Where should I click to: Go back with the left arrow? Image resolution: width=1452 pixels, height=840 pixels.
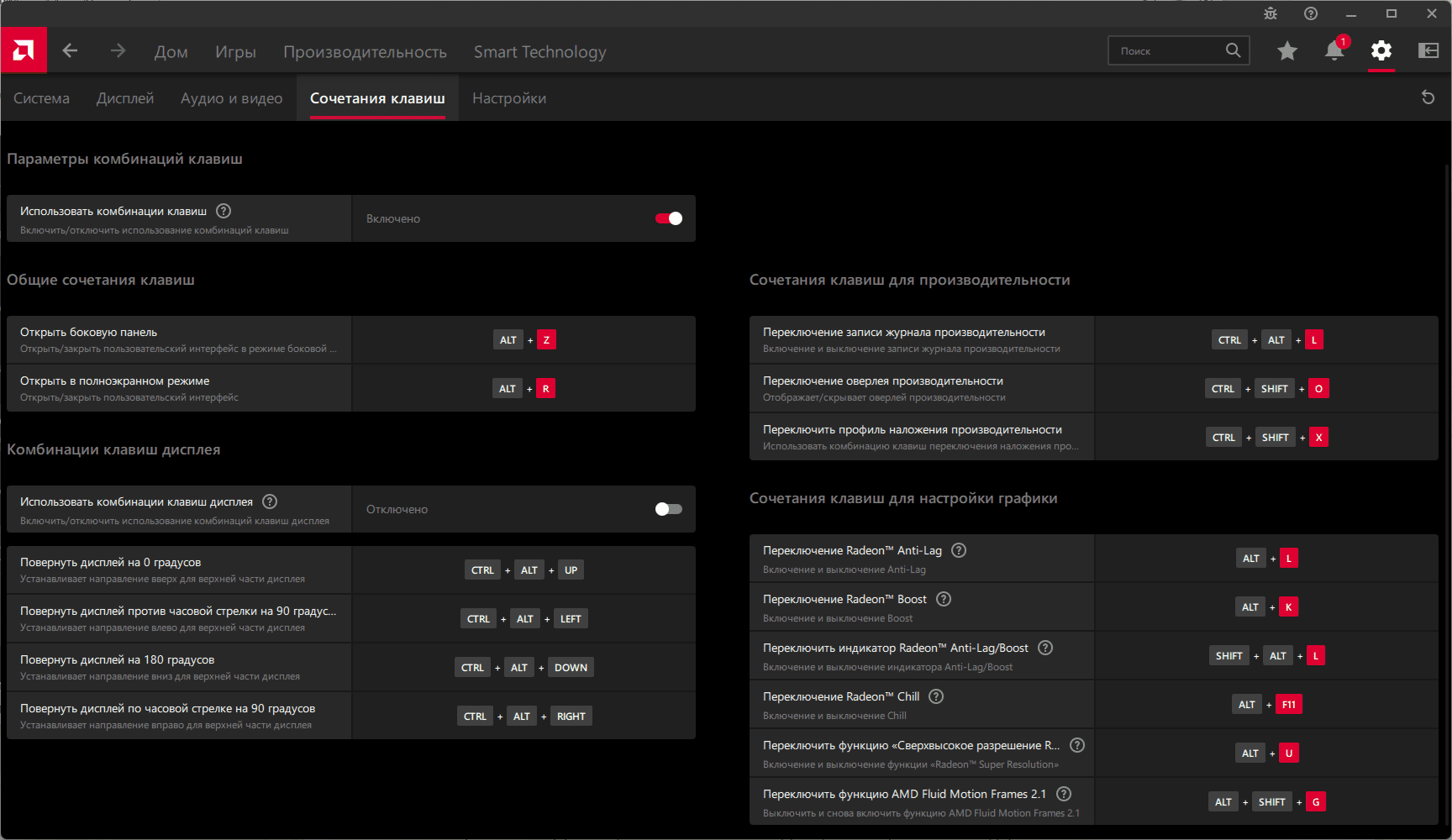pyautogui.click(x=70, y=50)
